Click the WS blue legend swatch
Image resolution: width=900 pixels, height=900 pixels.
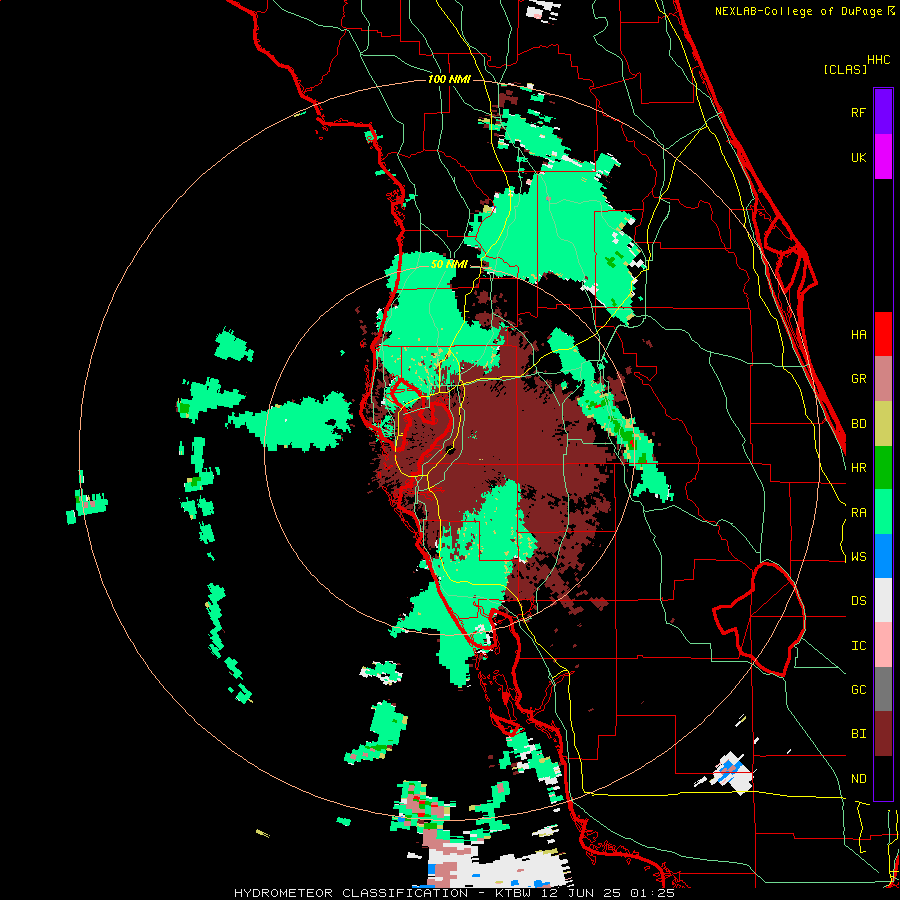(883, 556)
